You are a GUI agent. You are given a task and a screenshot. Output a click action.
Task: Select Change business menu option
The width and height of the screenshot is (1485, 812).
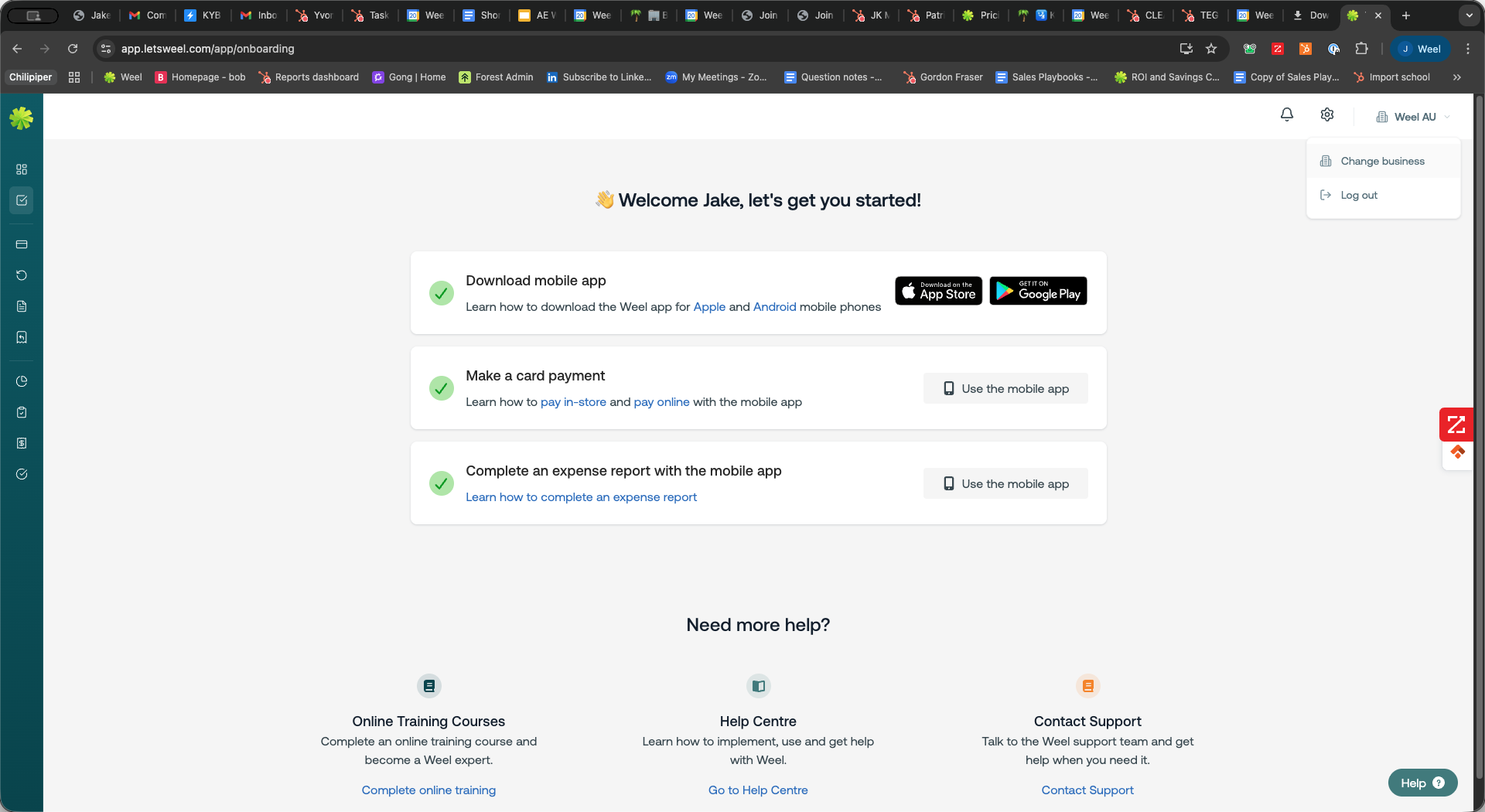1382,161
